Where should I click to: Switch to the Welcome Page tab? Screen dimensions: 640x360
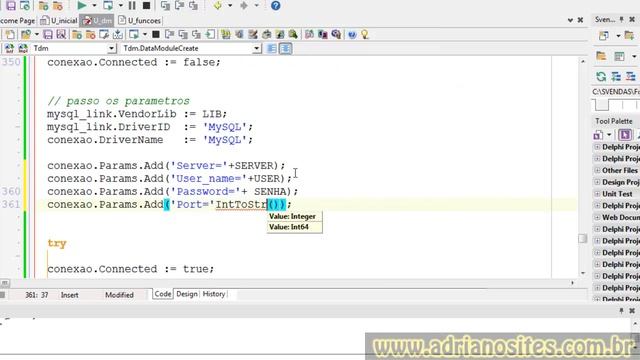click(18, 20)
